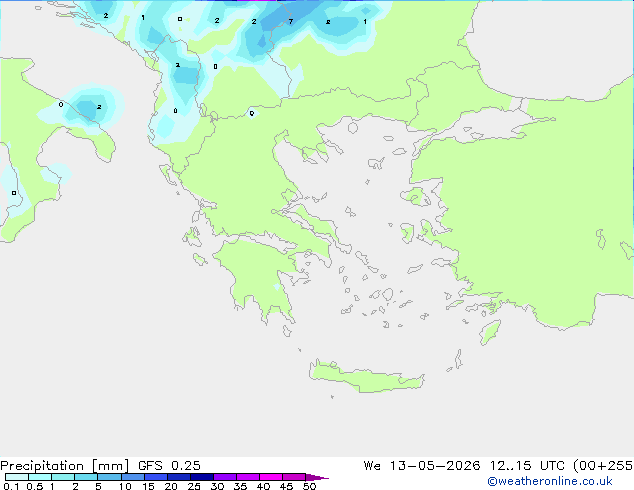Pick the 1–2 mm legend color box

[x=63, y=477]
